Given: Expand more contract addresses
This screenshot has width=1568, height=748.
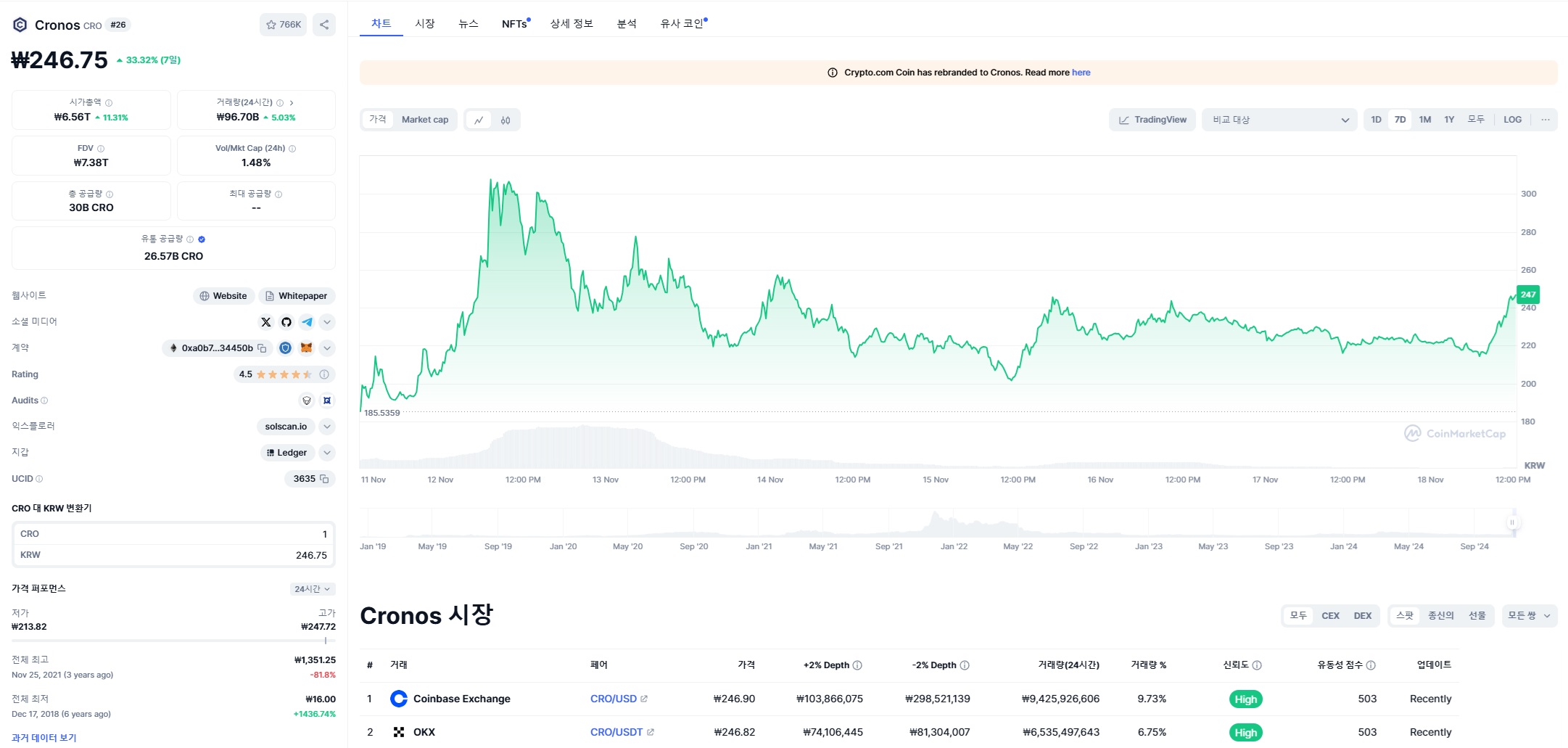Looking at the screenshot, I should (x=327, y=348).
